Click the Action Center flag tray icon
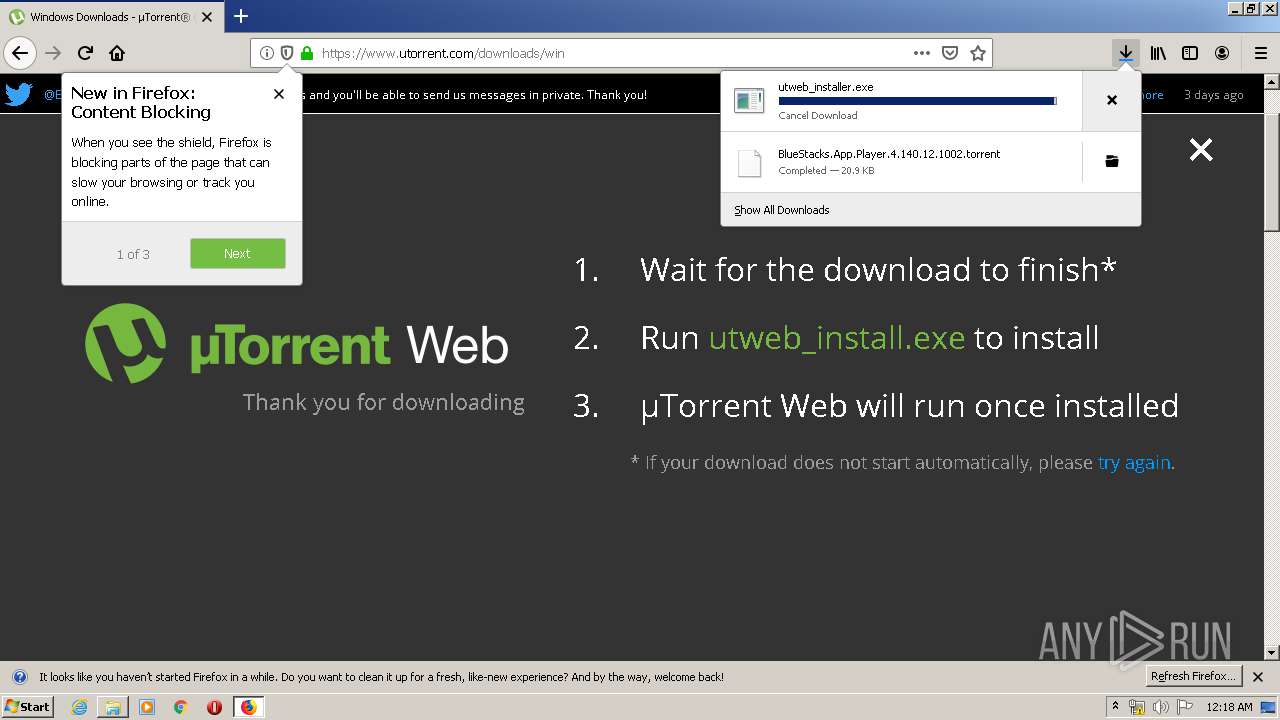The image size is (1280, 720). (x=1185, y=707)
